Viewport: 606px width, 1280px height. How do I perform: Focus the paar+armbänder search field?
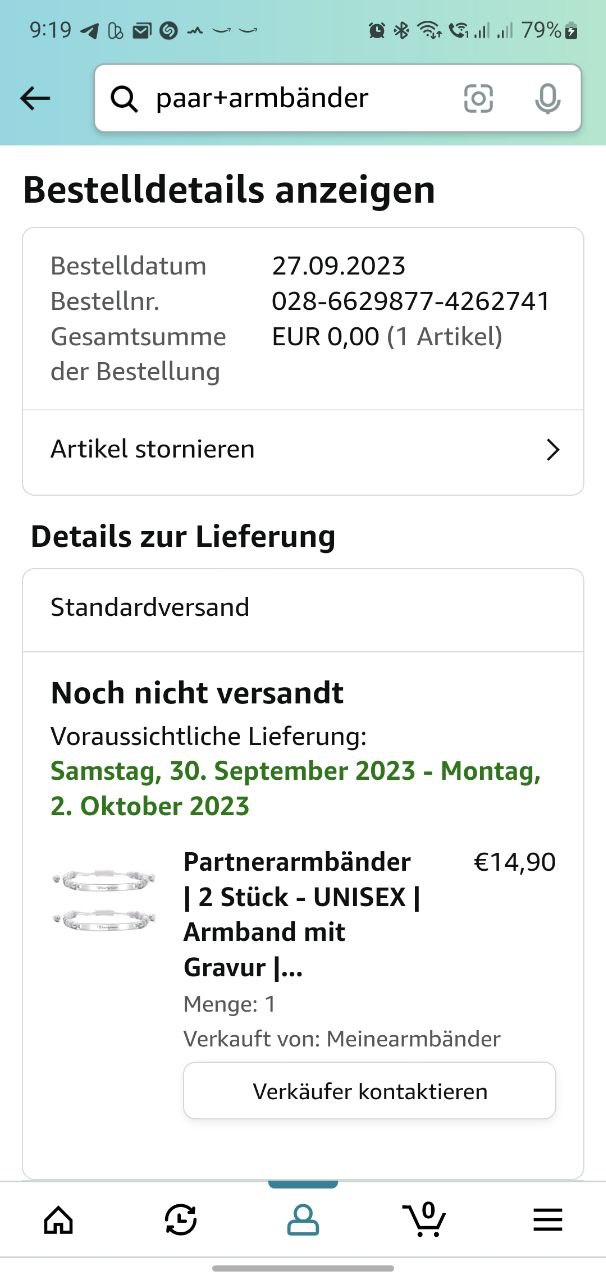[x=290, y=98]
